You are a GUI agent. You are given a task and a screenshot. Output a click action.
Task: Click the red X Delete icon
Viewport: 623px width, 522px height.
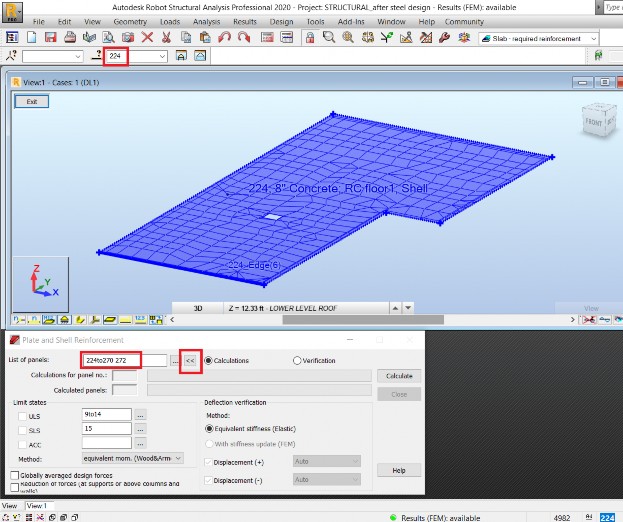pos(147,38)
